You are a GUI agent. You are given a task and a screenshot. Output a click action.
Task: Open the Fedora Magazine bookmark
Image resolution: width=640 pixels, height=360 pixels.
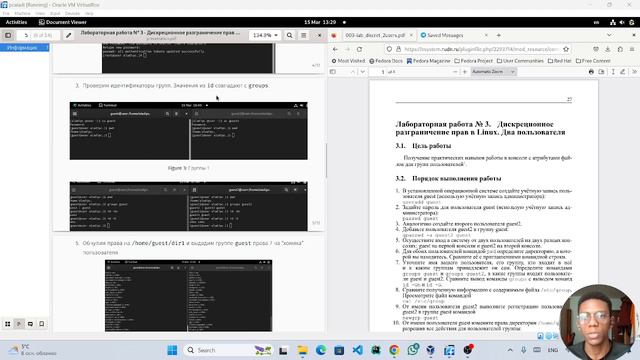pyautogui.click(x=428, y=61)
